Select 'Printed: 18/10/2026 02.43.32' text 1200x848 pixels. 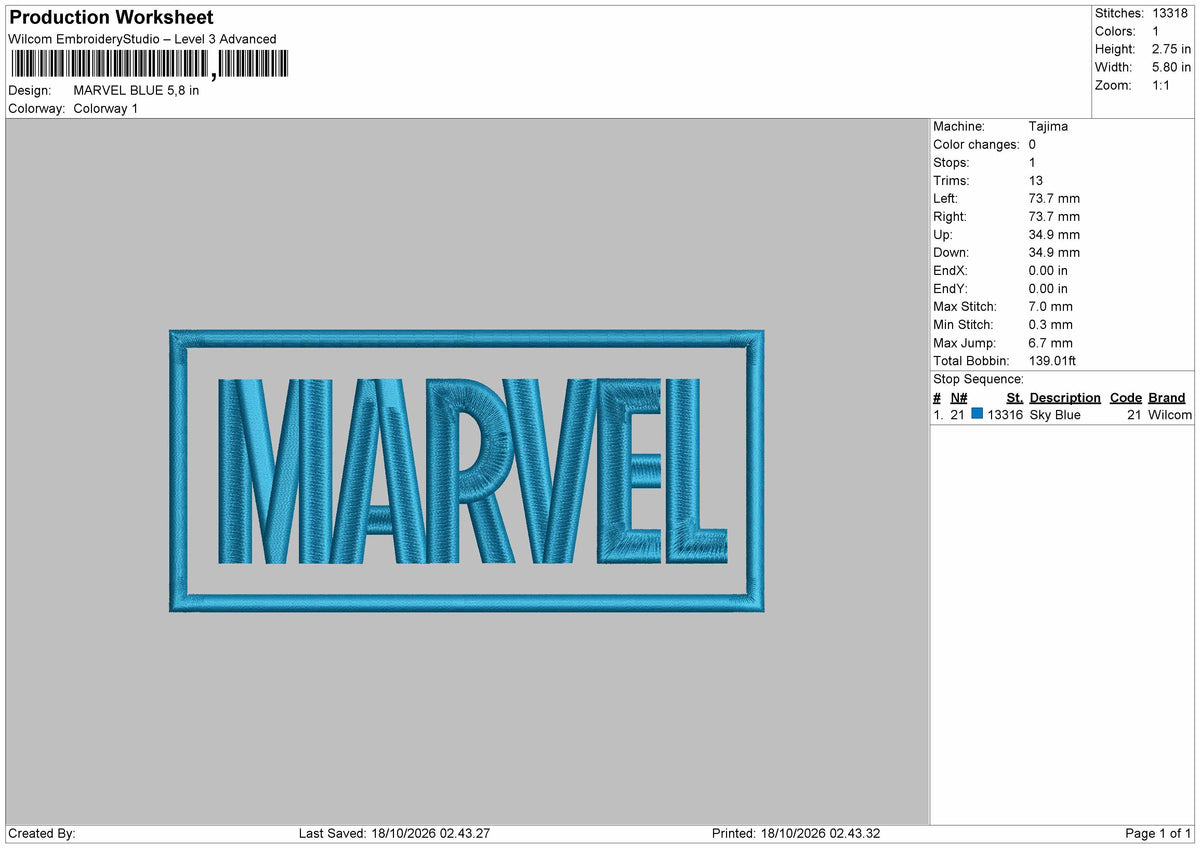pyautogui.click(x=796, y=833)
